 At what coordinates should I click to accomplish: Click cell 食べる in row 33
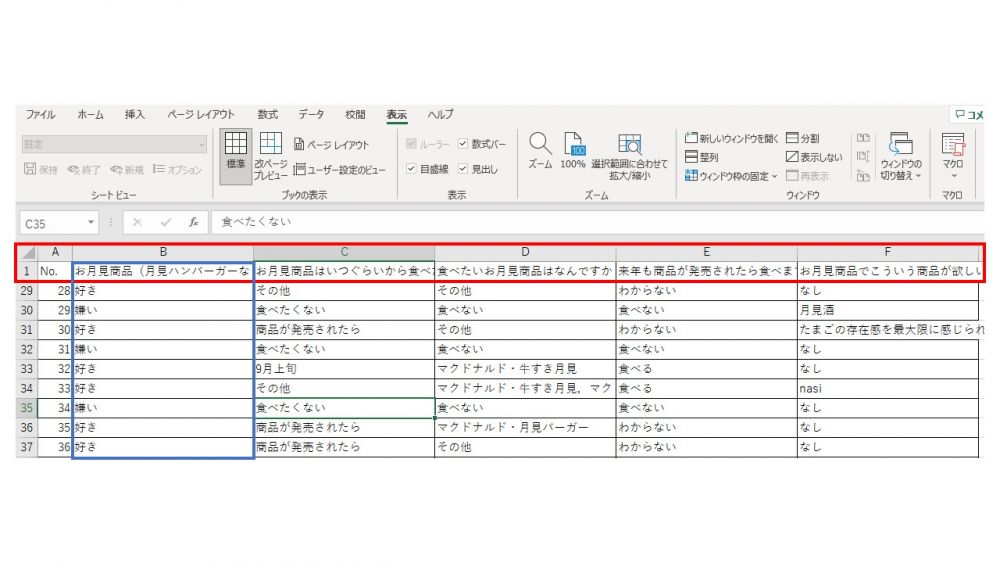point(707,369)
